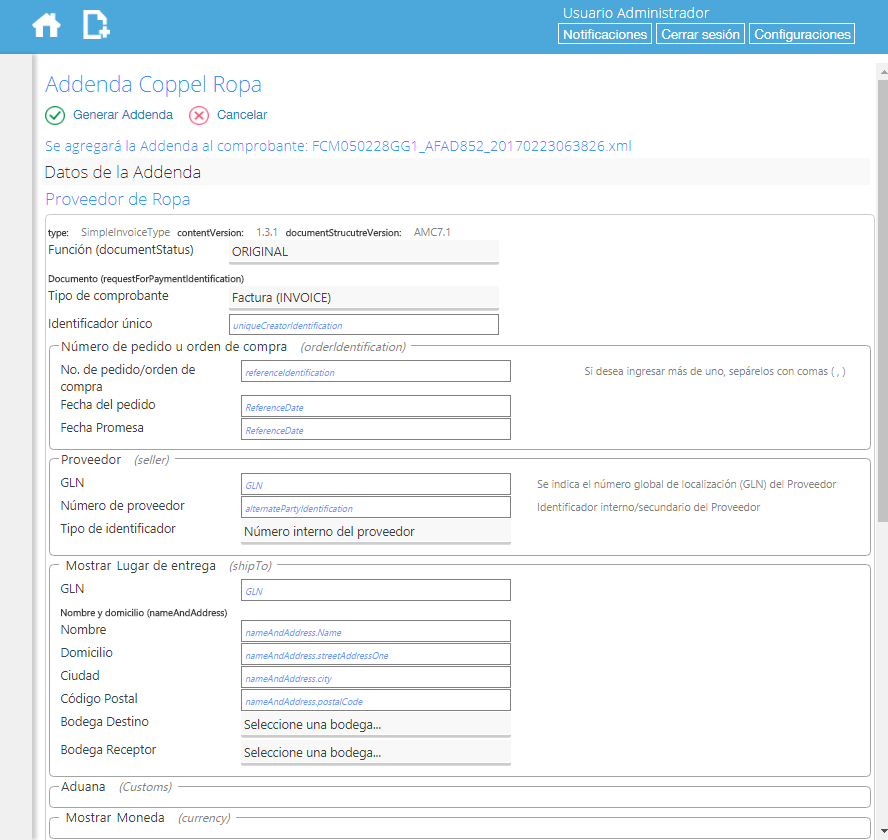Click the Lugar de entrega GLN field
Screen dimensions: 888x840
(375, 590)
